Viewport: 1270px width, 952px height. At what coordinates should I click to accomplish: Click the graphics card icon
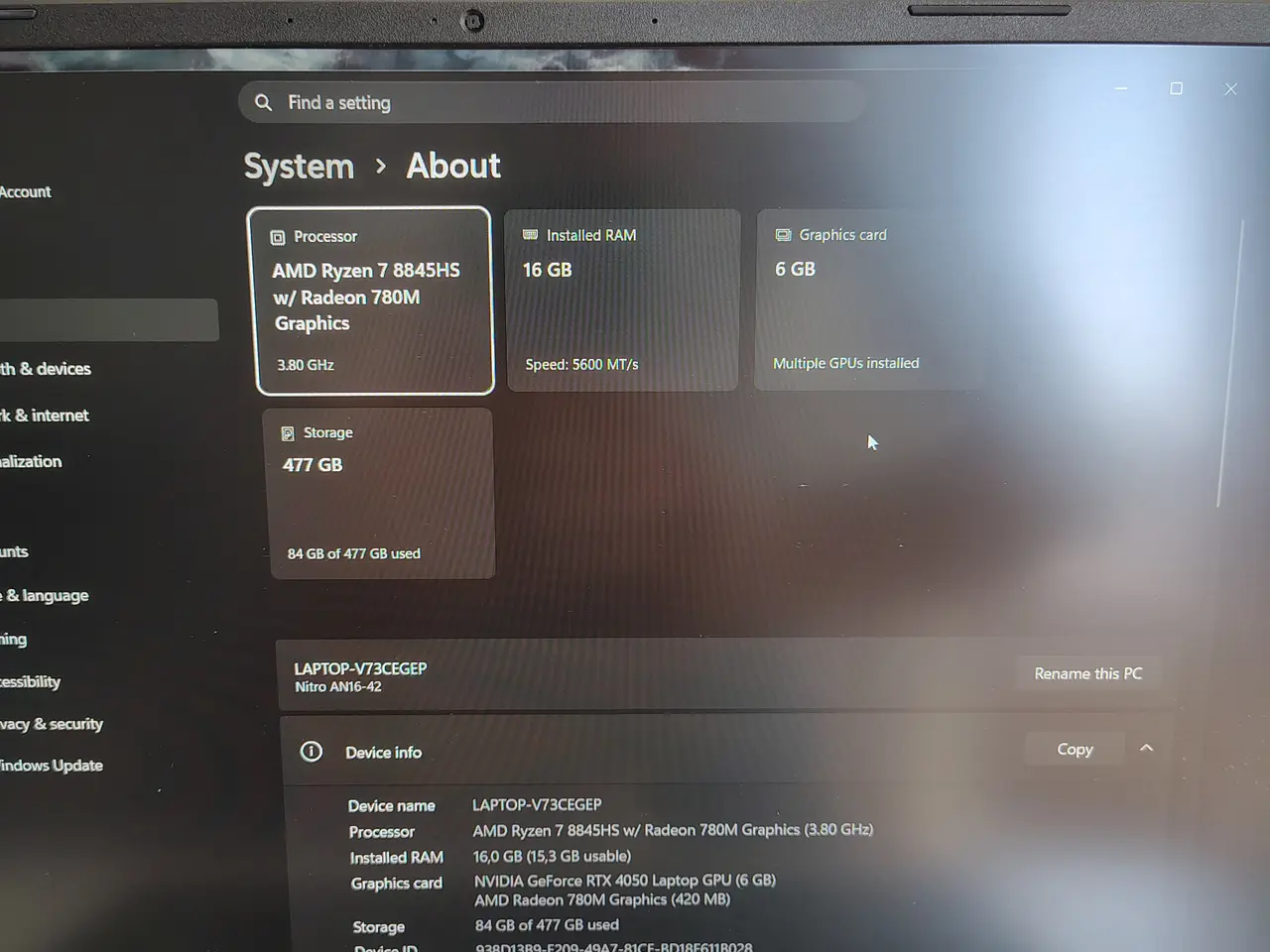click(783, 235)
